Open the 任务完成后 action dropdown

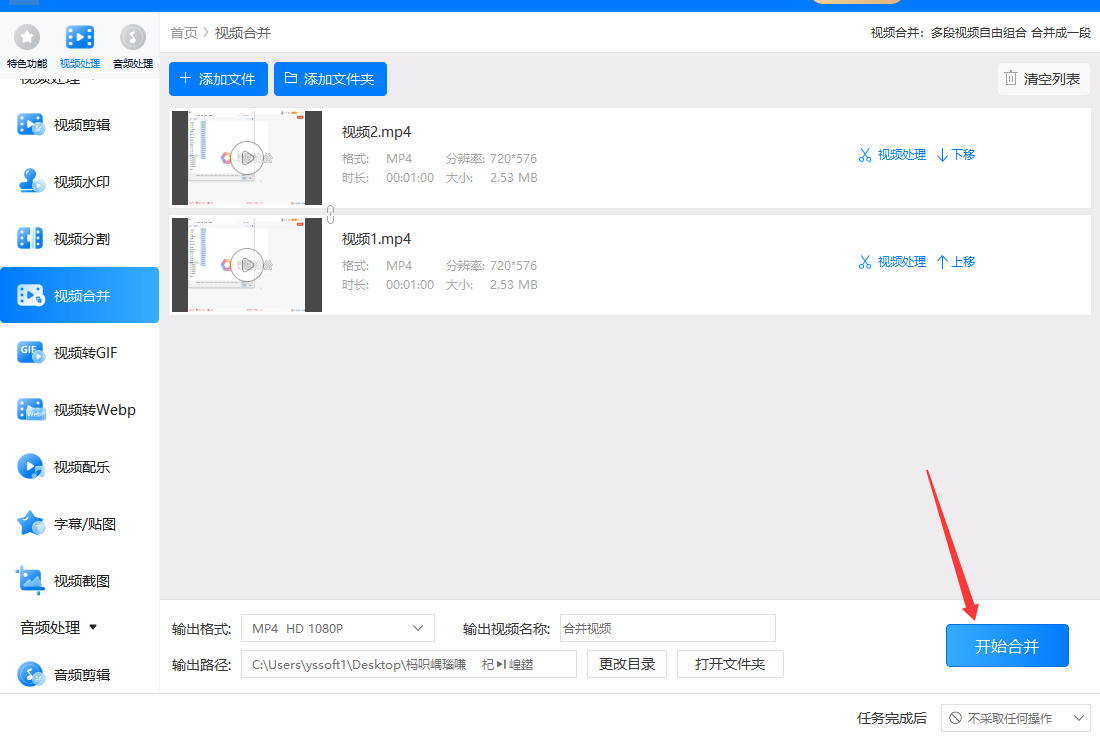1016,718
